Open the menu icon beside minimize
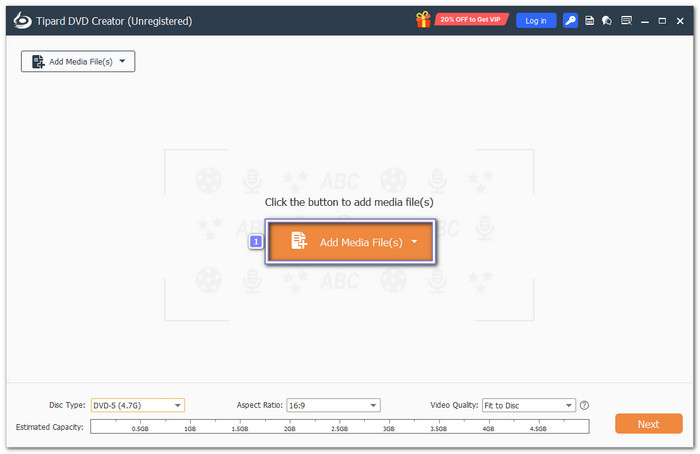 (626, 21)
